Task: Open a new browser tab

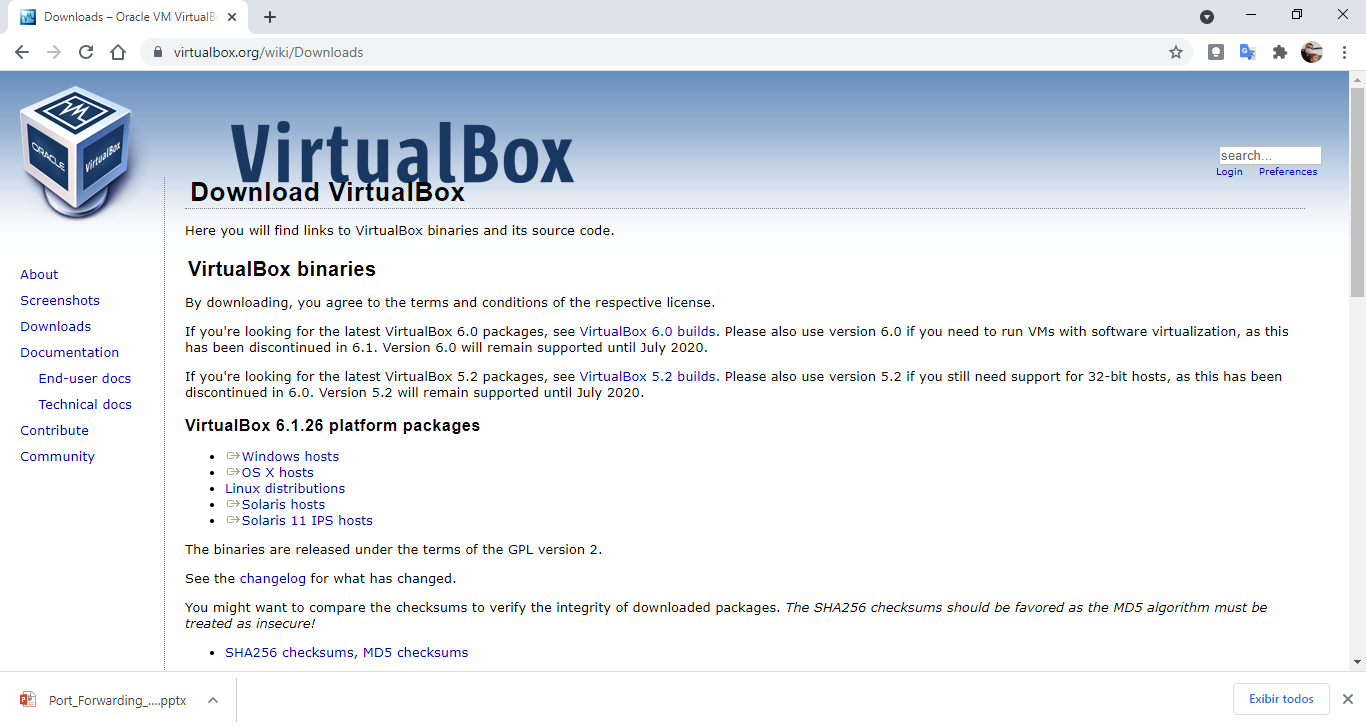Action: pos(270,17)
